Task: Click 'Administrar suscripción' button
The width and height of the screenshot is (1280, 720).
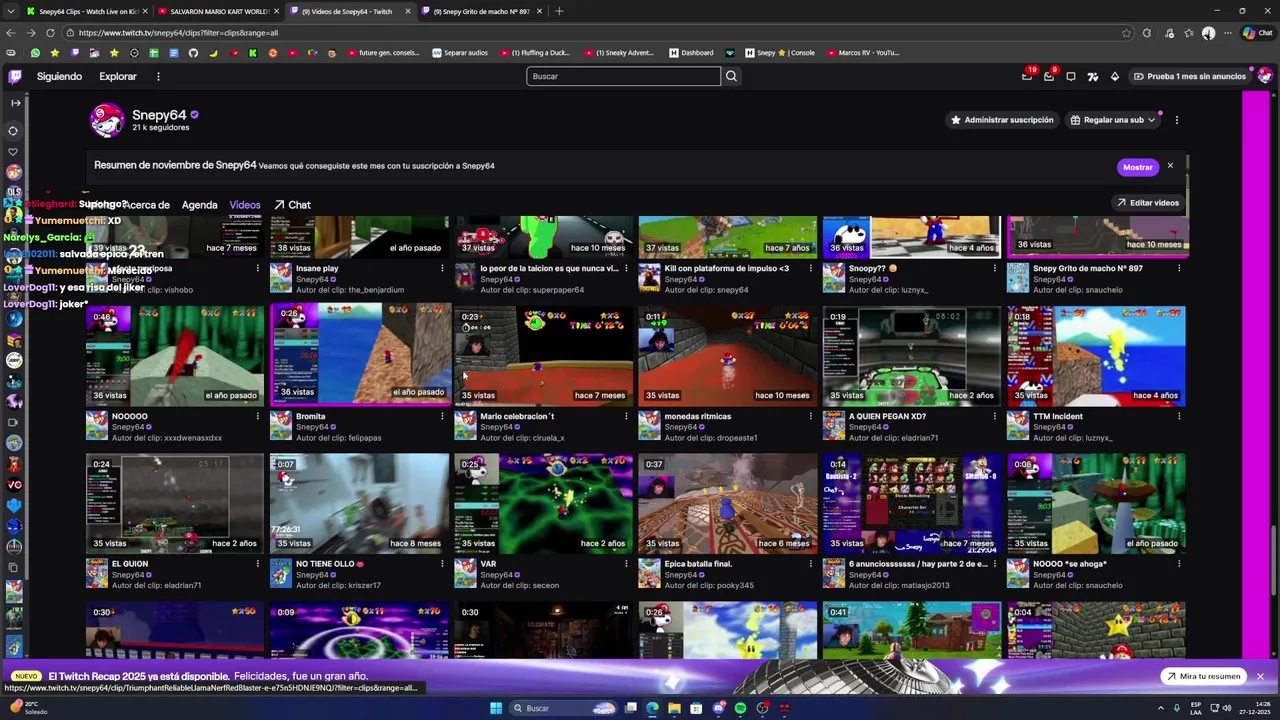Action: click(x=1002, y=120)
